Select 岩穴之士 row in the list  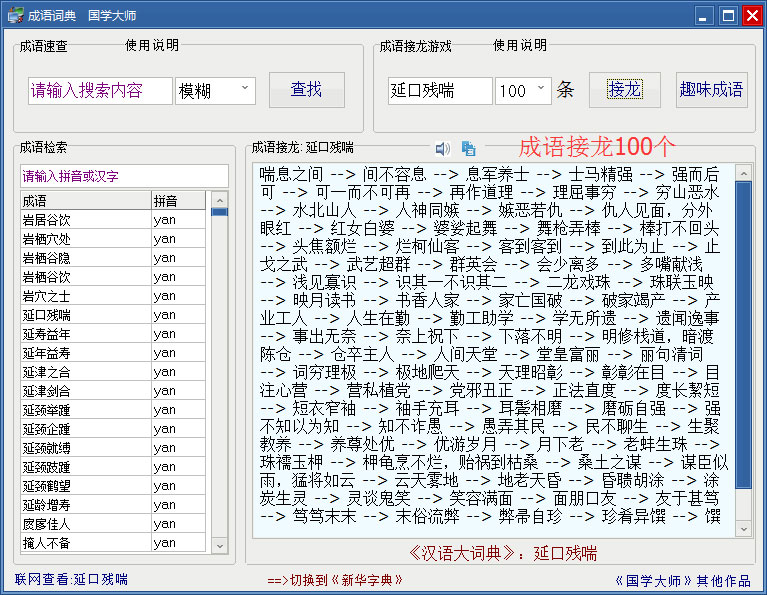(85, 296)
